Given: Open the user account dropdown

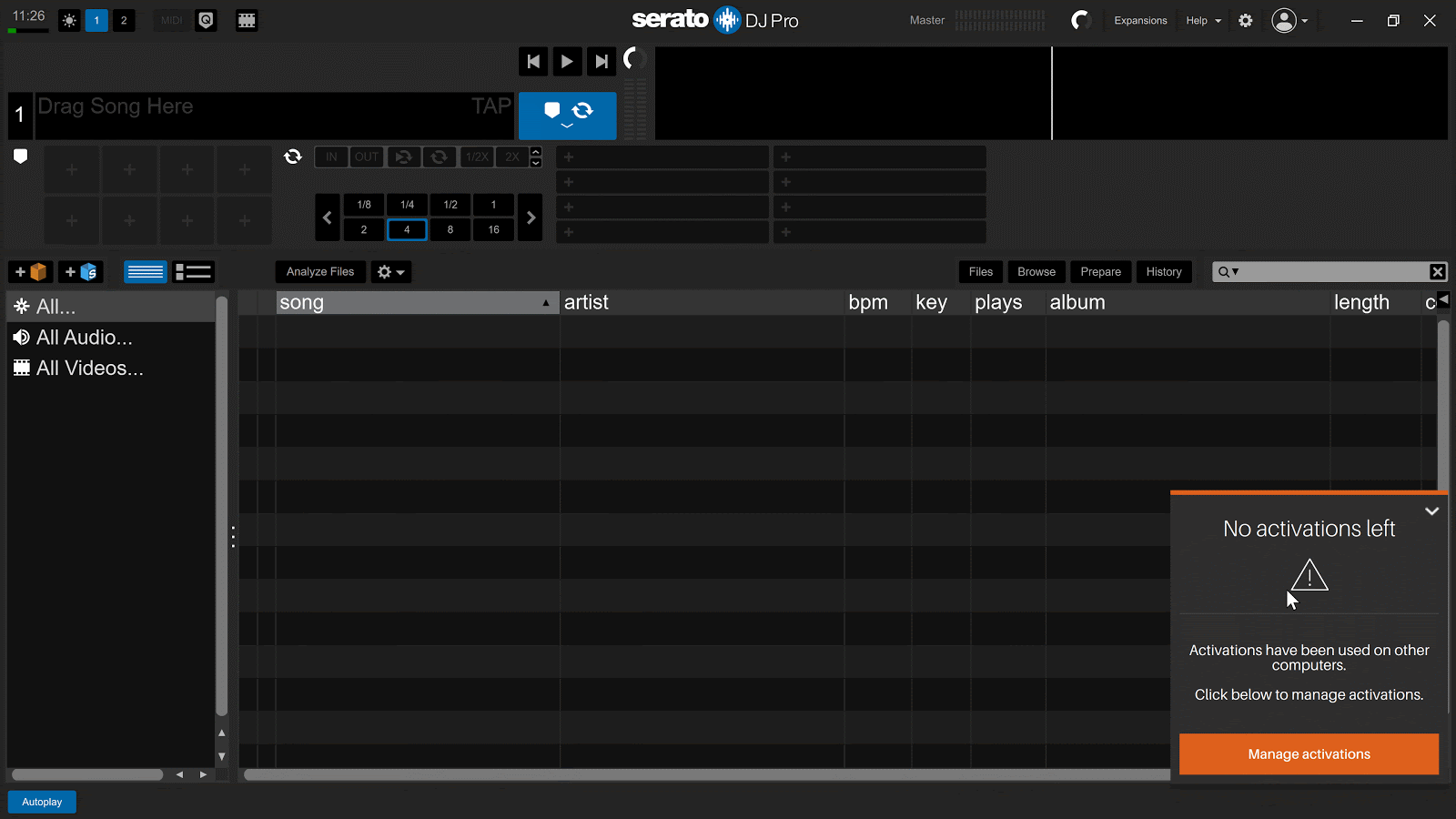Looking at the screenshot, I should click(x=1289, y=20).
